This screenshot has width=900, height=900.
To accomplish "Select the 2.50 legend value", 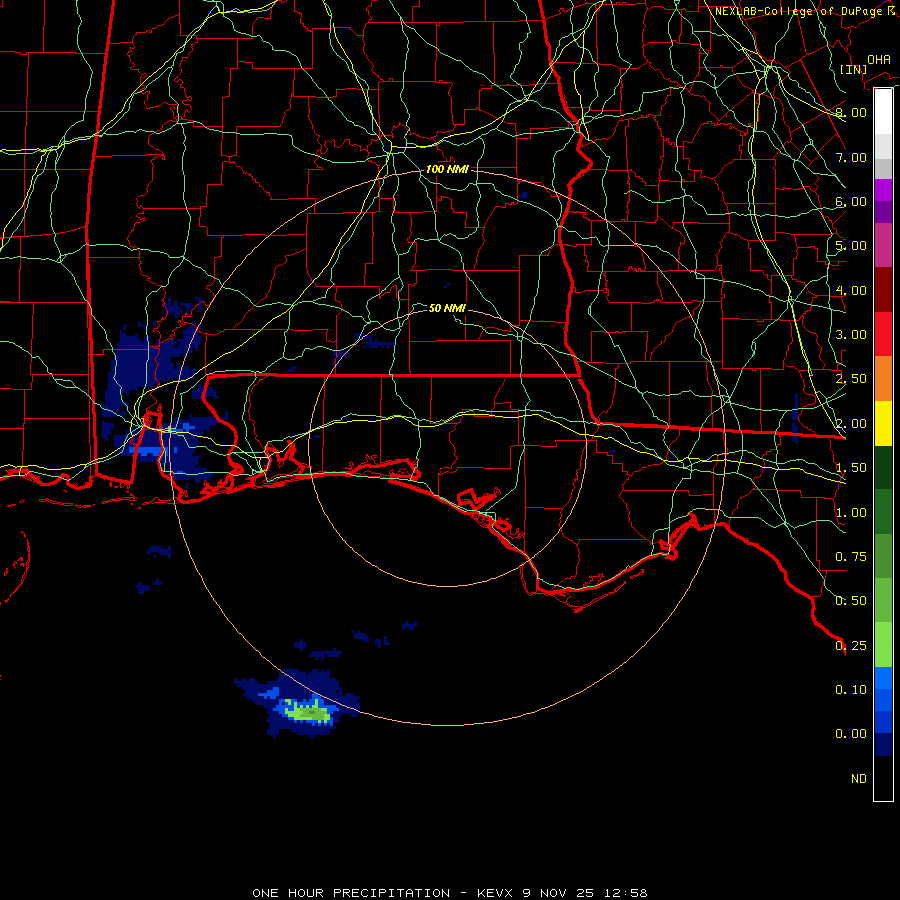I will click(851, 379).
